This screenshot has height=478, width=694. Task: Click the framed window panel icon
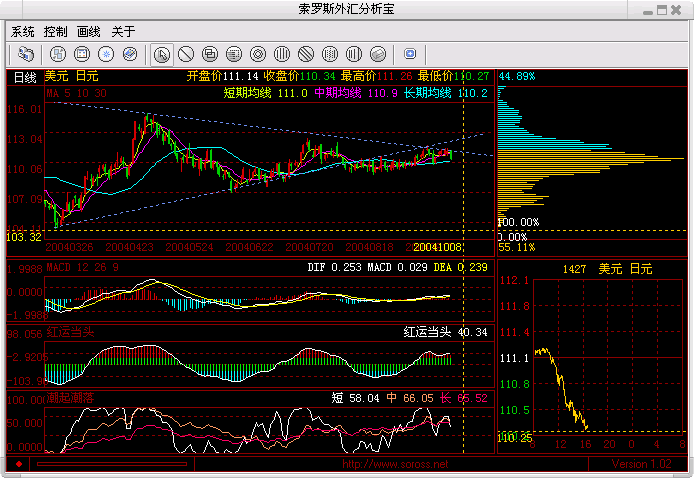[x=82, y=54]
